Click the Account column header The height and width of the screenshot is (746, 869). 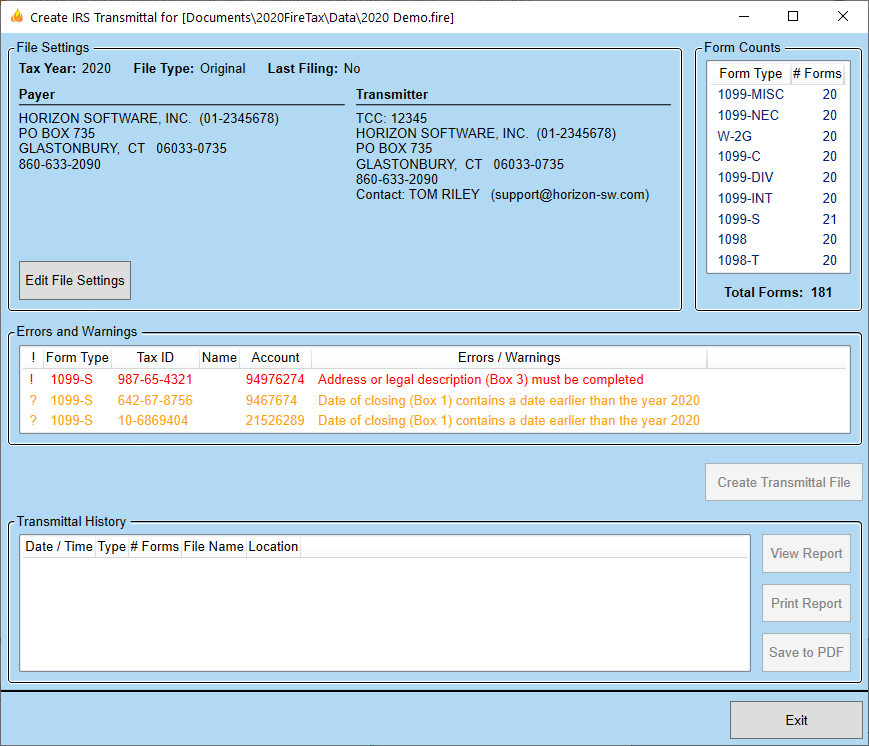(275, 357)
